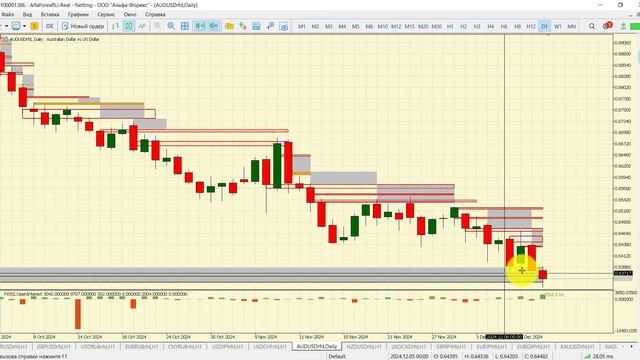Select the M1 timeframe
Image resolution: width=640 pixels, height=360 pixels.
pyautogui.click(x=302, y=26)
